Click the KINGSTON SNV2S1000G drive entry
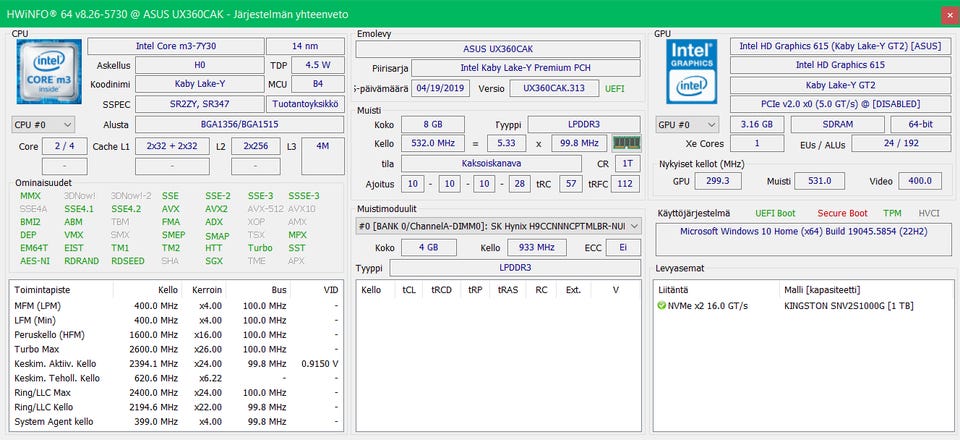 click(850, 304)
